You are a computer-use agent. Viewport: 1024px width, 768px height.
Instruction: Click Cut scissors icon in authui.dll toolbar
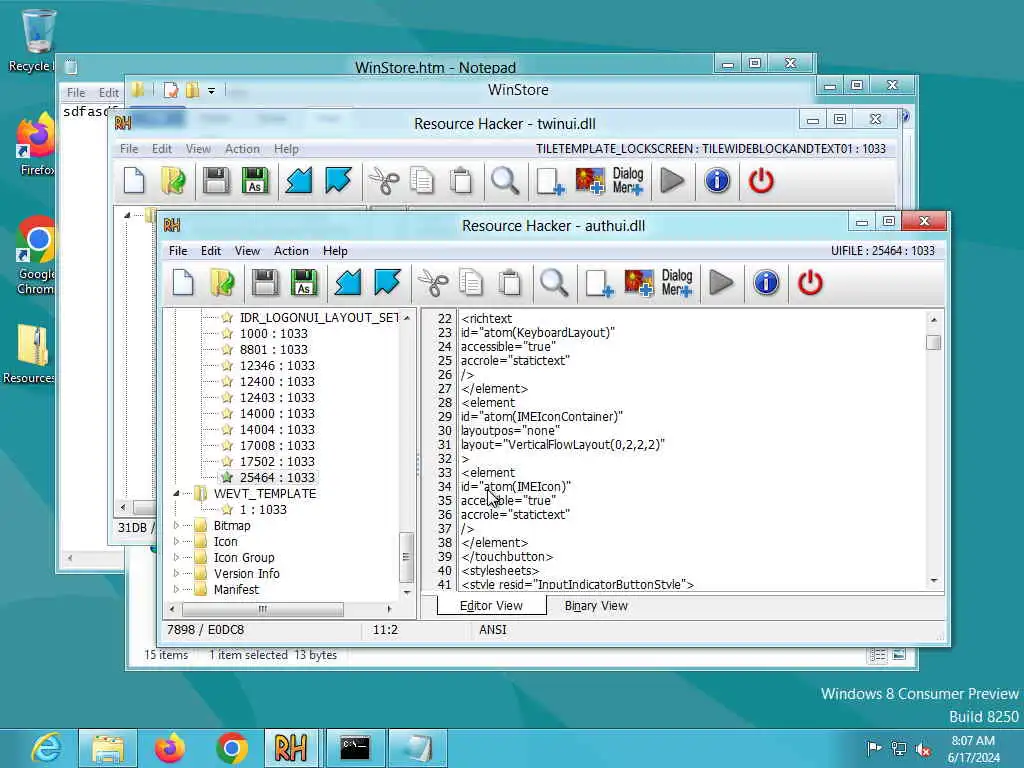[432, 283]
